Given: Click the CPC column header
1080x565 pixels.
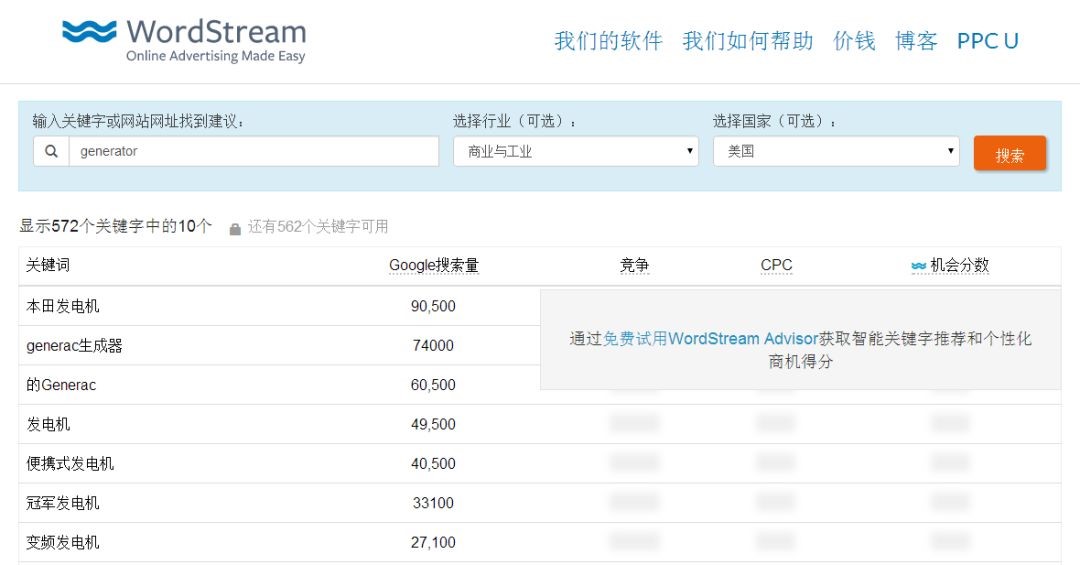Looking at the screenshot, I should pyautogui.click(x=776, y=266).
